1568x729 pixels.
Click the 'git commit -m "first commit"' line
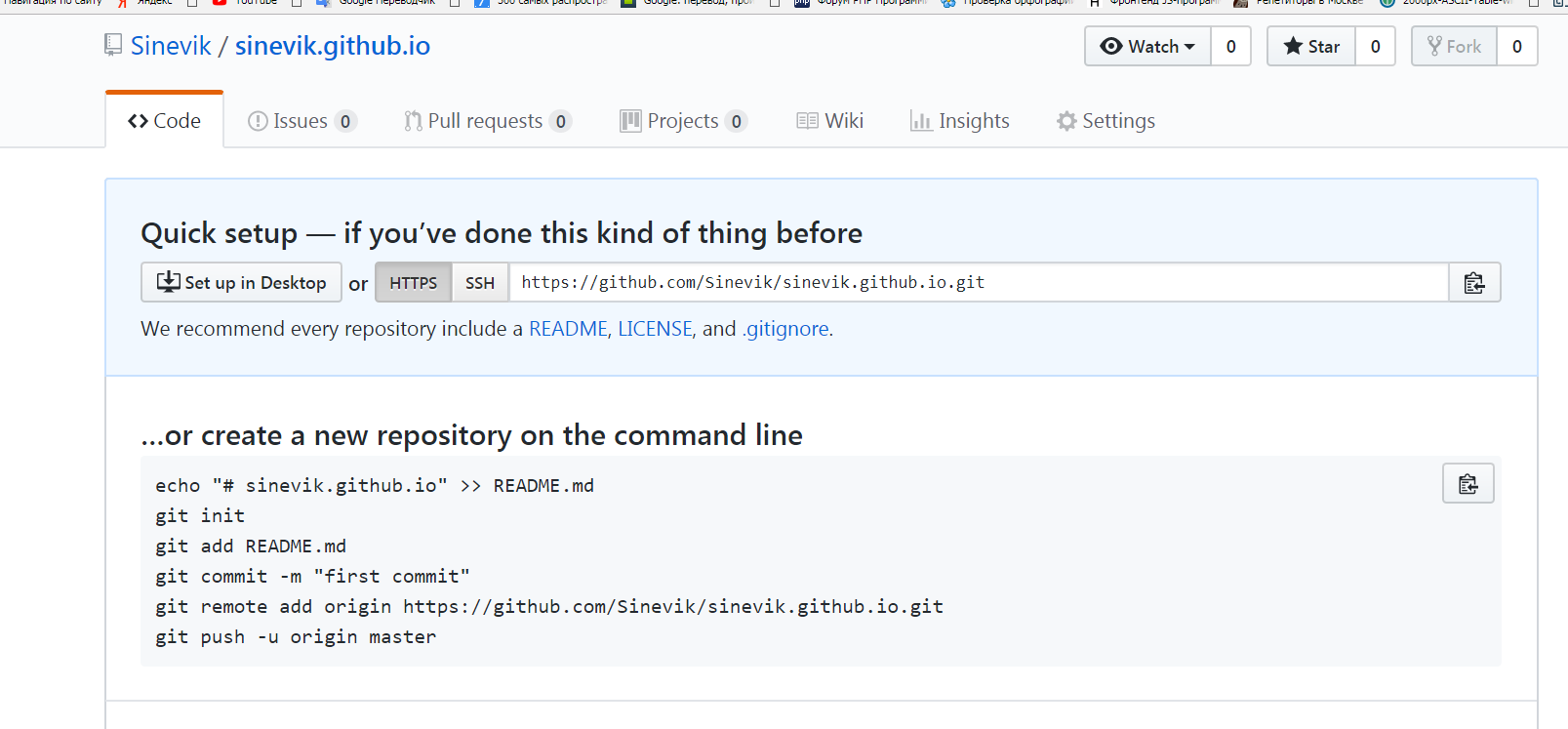[x=312, y=577]
